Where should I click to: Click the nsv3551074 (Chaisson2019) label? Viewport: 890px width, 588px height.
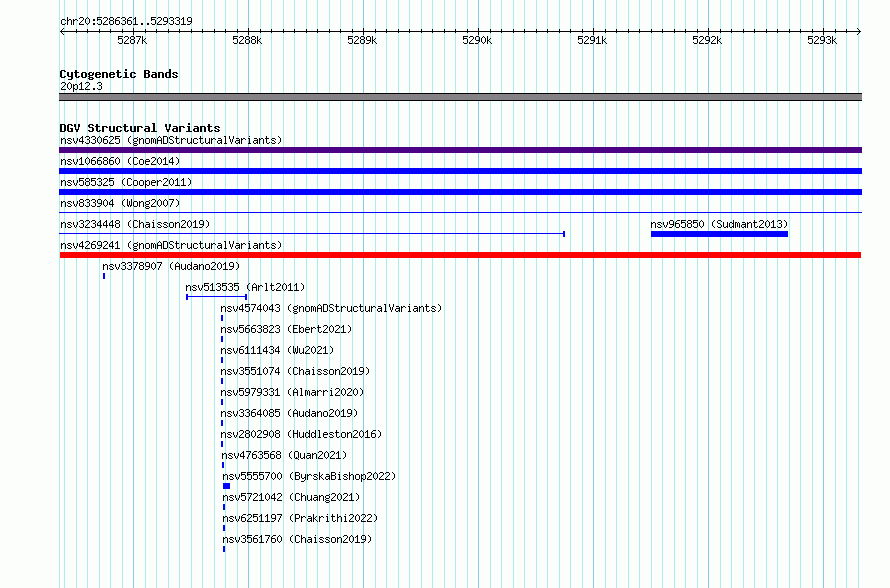coord(295,371)
